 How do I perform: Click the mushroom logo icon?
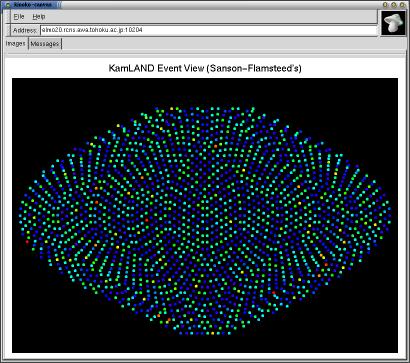(x=394, y=23)
